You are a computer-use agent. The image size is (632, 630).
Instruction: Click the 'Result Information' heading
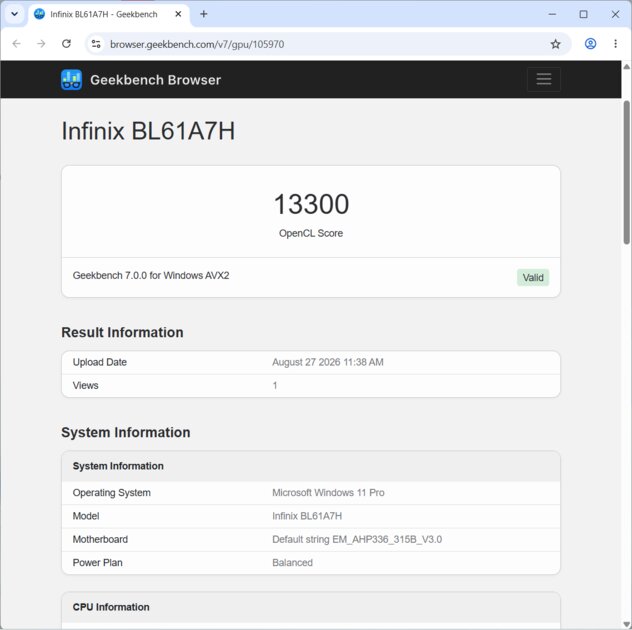pyautogui.click(x=122, y=332)
